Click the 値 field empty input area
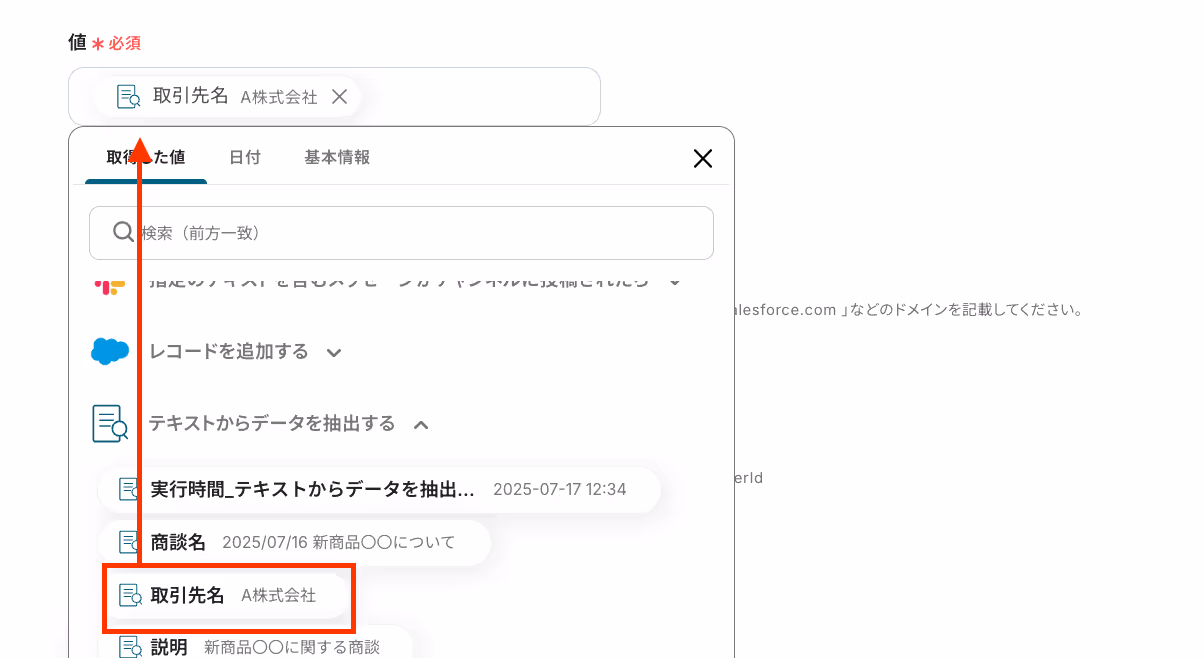 480,97
